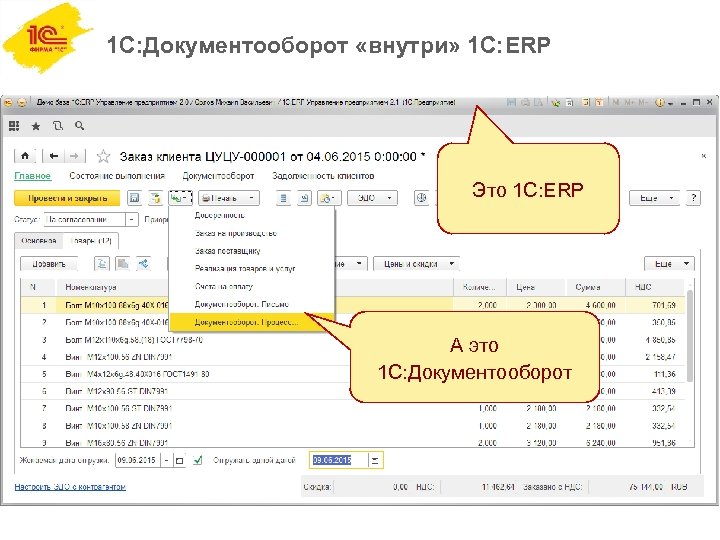Screen dimensions: 720x540
Task: Navigate back with the left arrow
Action: 54,156
